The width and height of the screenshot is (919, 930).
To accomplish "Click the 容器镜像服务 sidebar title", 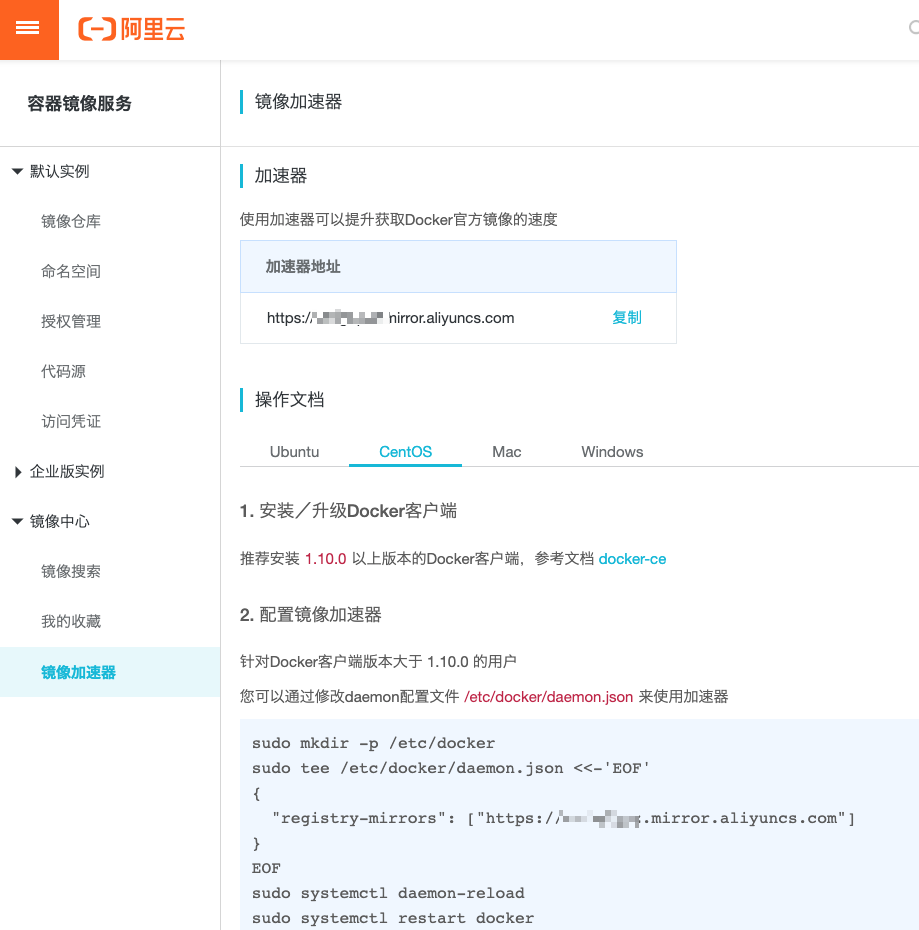I will [x=80, y=104].
